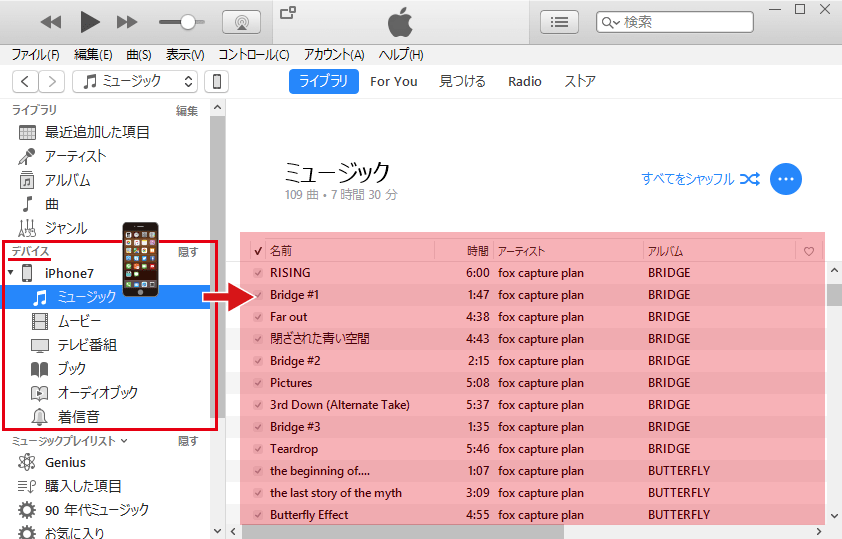Hide the ミュージックプレイリスト section with 隠す
The image size is (842, 539).
[188, 441]
